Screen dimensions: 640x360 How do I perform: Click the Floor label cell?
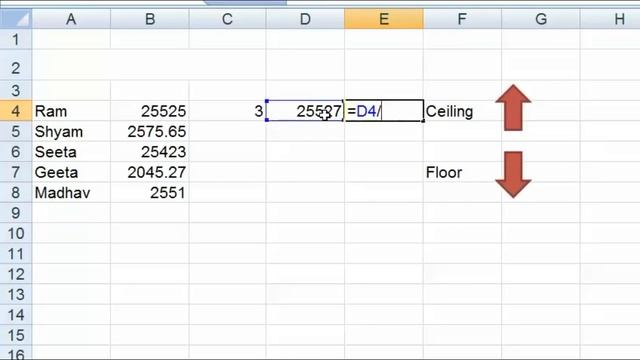point(462,172)
